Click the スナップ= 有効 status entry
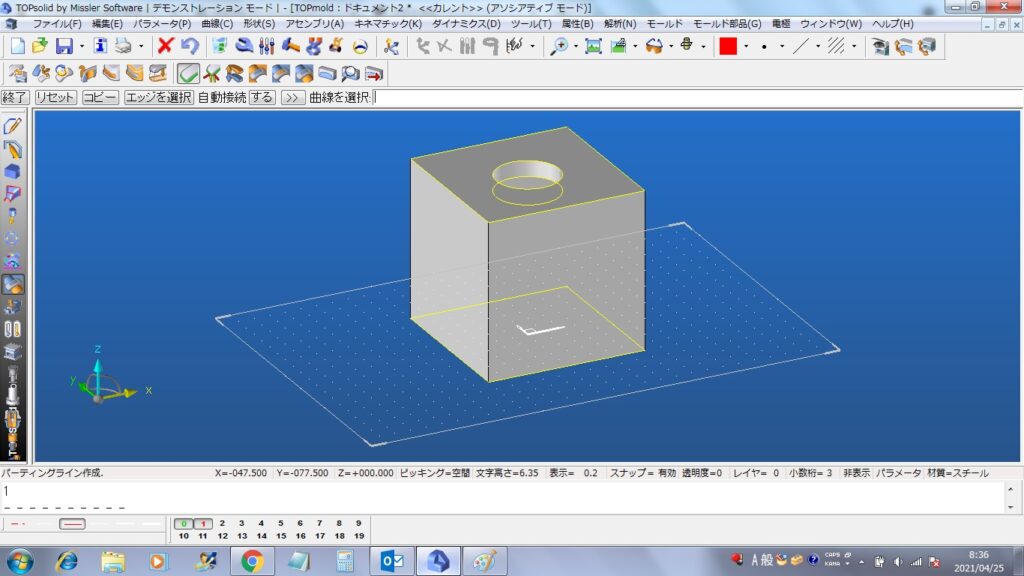The height and width of the screenshot is (576, 1024). [x=643, y=473]
